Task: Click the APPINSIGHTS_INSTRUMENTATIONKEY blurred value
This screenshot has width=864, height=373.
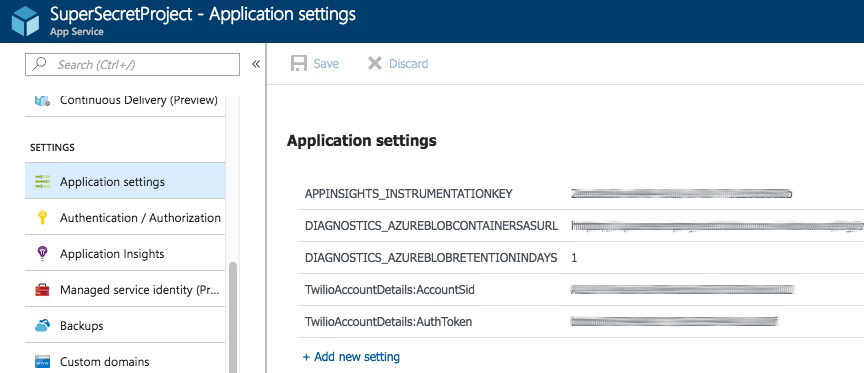Action: (682, 194)
